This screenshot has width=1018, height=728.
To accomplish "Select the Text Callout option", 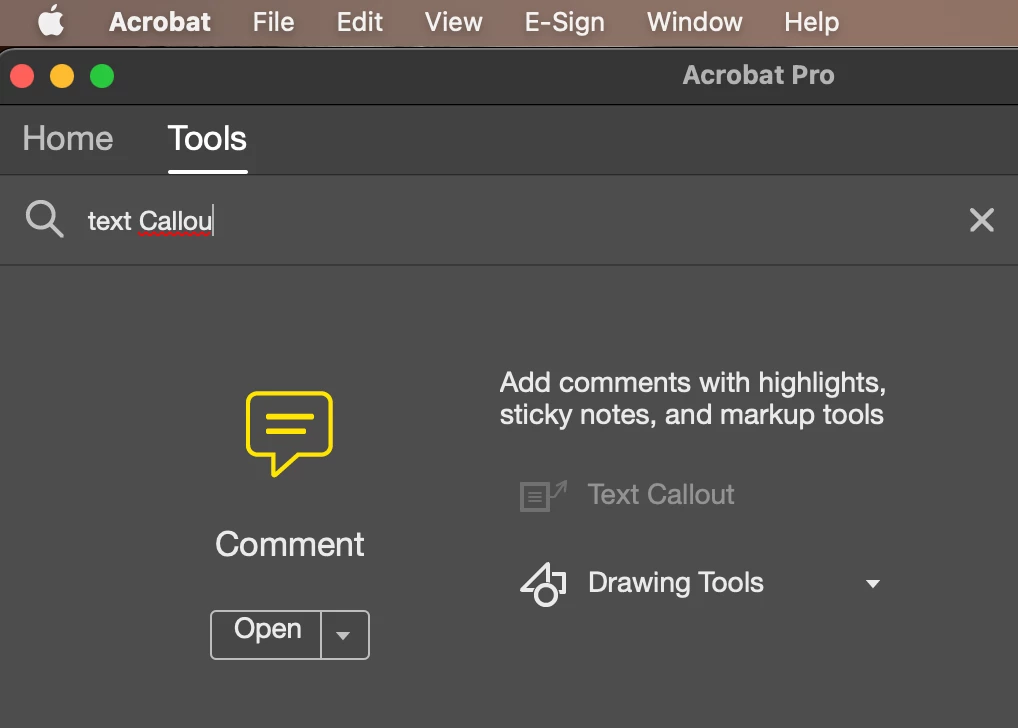I will (x=661, y=495).
